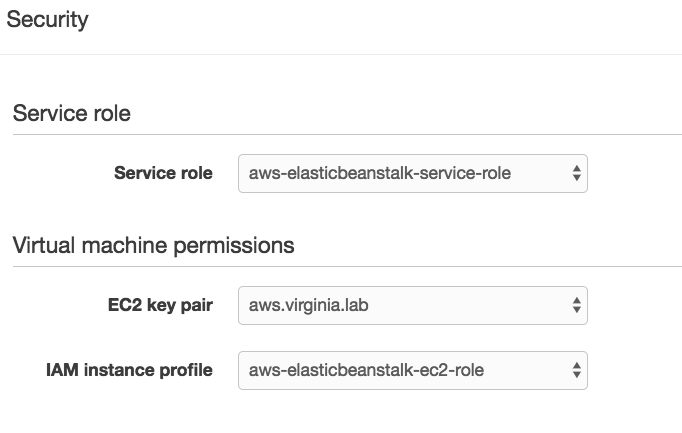Click the Service role section heading
Image resolution: width=682 pixels, height=433 pixels.
tap(72, 113)
